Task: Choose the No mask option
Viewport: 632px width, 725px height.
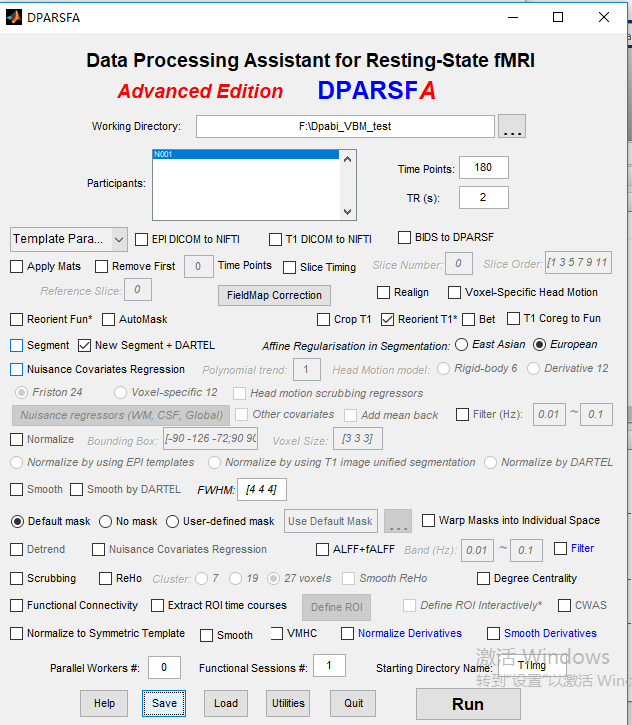Action: [x=105, y=522]
